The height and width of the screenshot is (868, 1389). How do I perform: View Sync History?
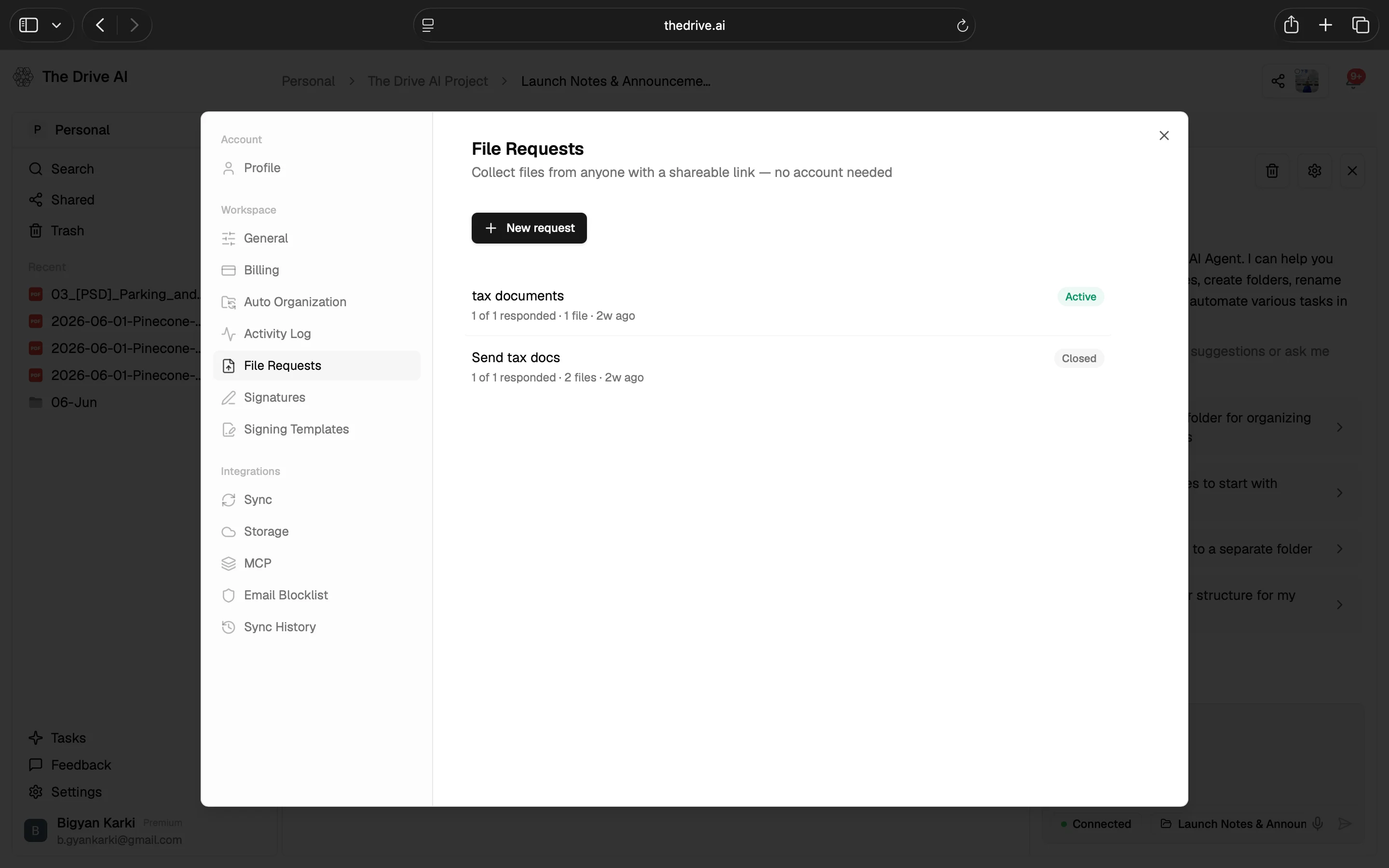tap(316, 627)
